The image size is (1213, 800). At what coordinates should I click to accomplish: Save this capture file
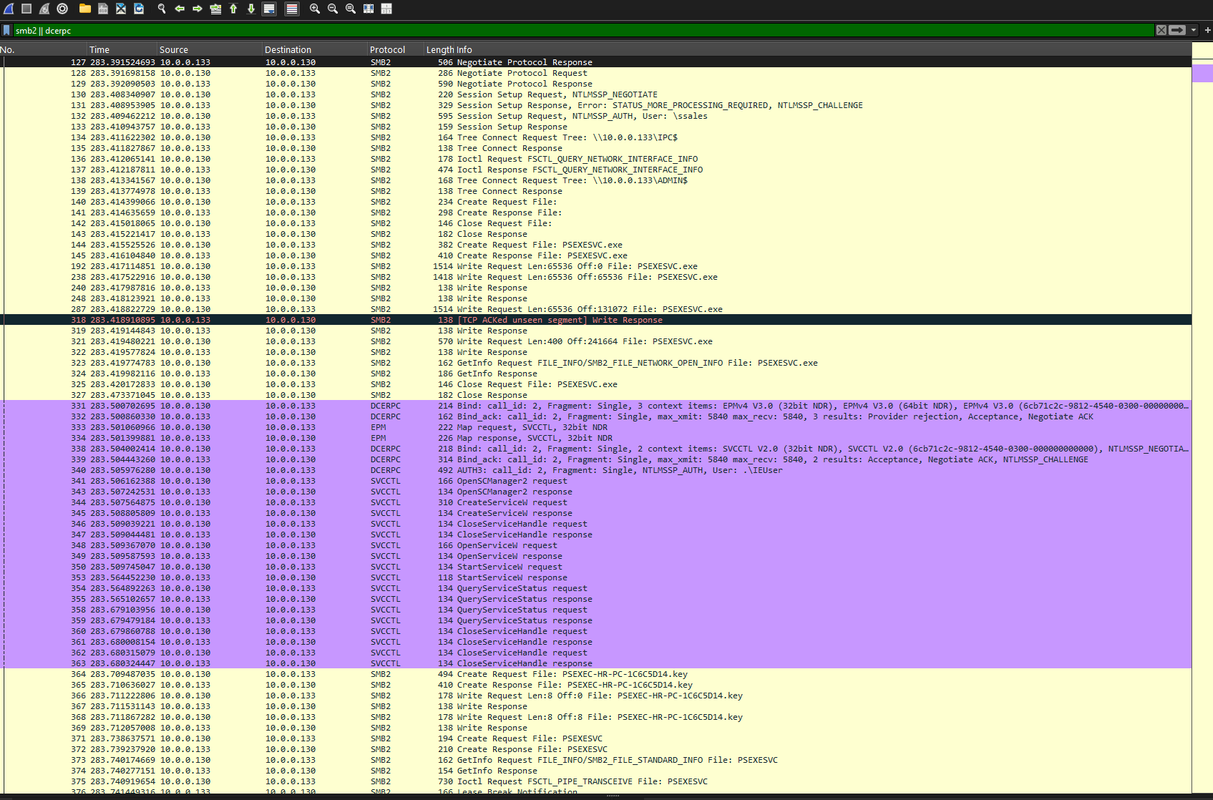103,8
